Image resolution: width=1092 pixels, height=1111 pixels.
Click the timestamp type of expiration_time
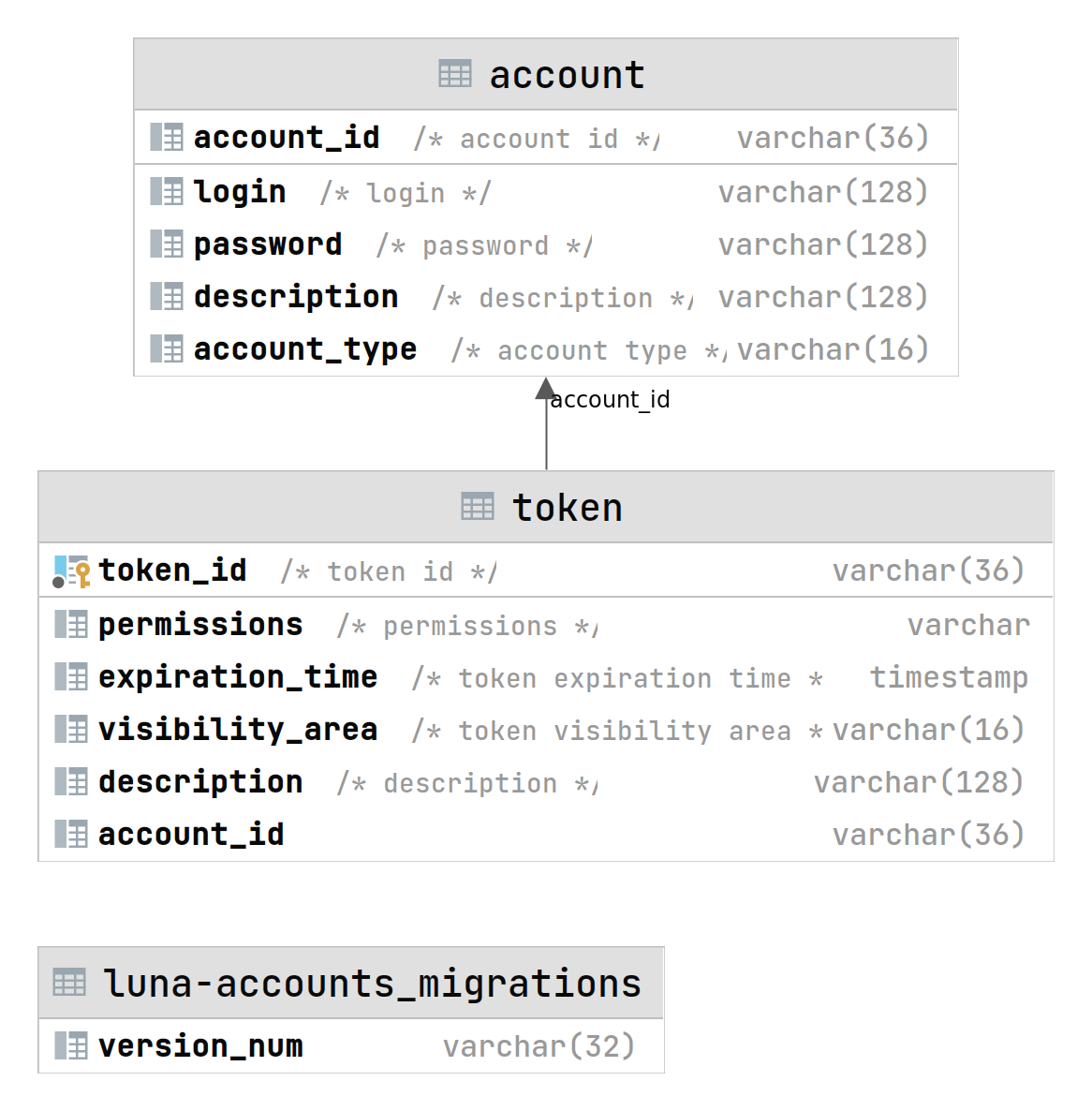[x=949, y=677]
